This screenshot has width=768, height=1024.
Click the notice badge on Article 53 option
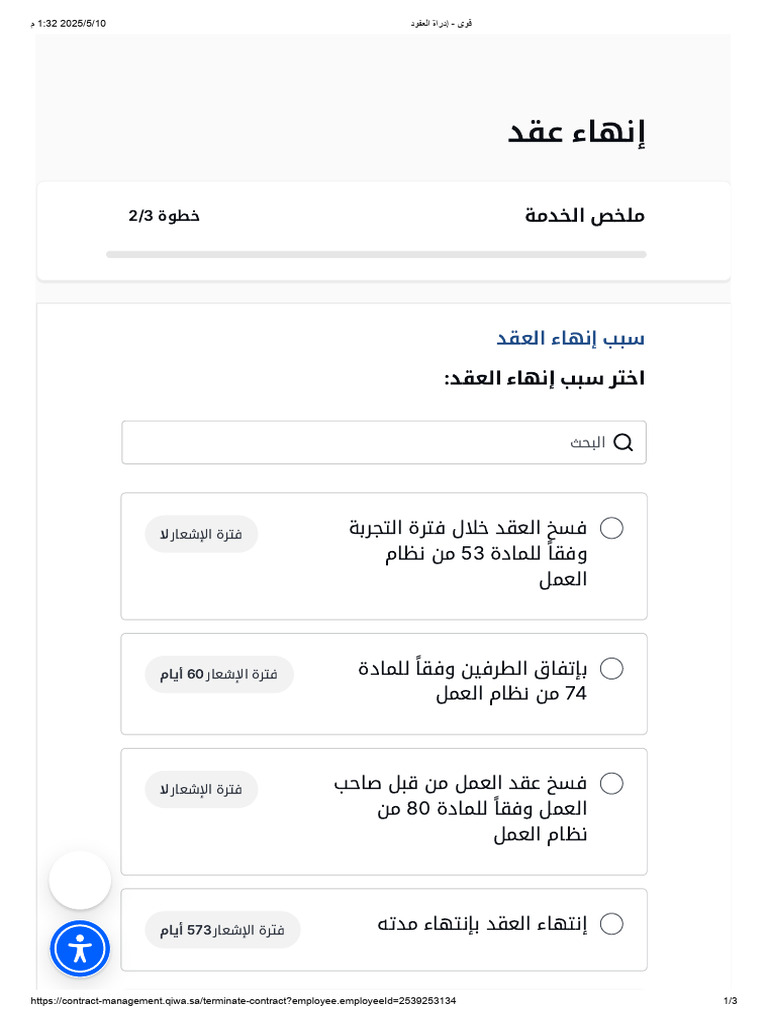click(202, 534)
